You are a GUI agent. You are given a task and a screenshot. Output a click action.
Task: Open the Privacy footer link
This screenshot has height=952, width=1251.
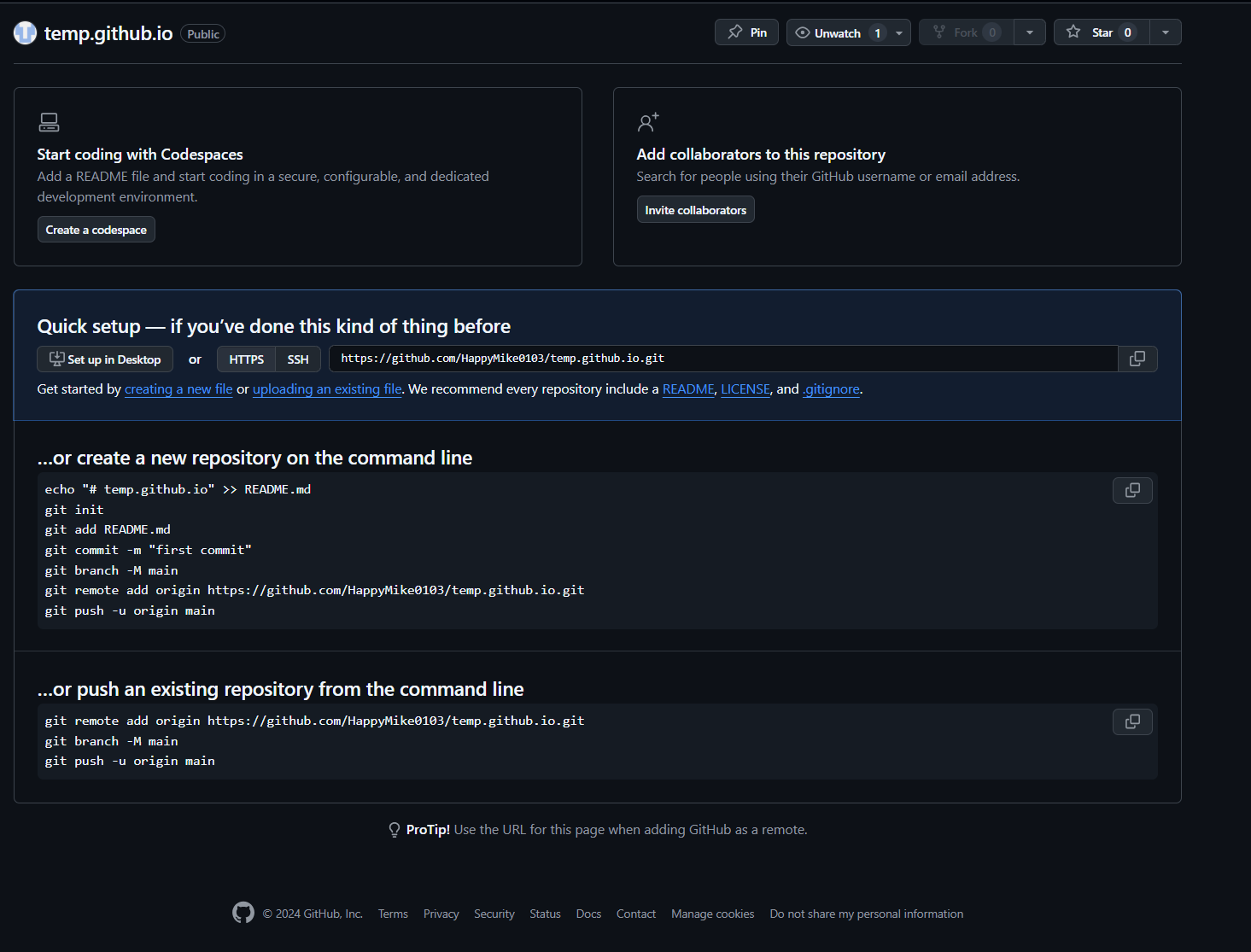[441, 914]
